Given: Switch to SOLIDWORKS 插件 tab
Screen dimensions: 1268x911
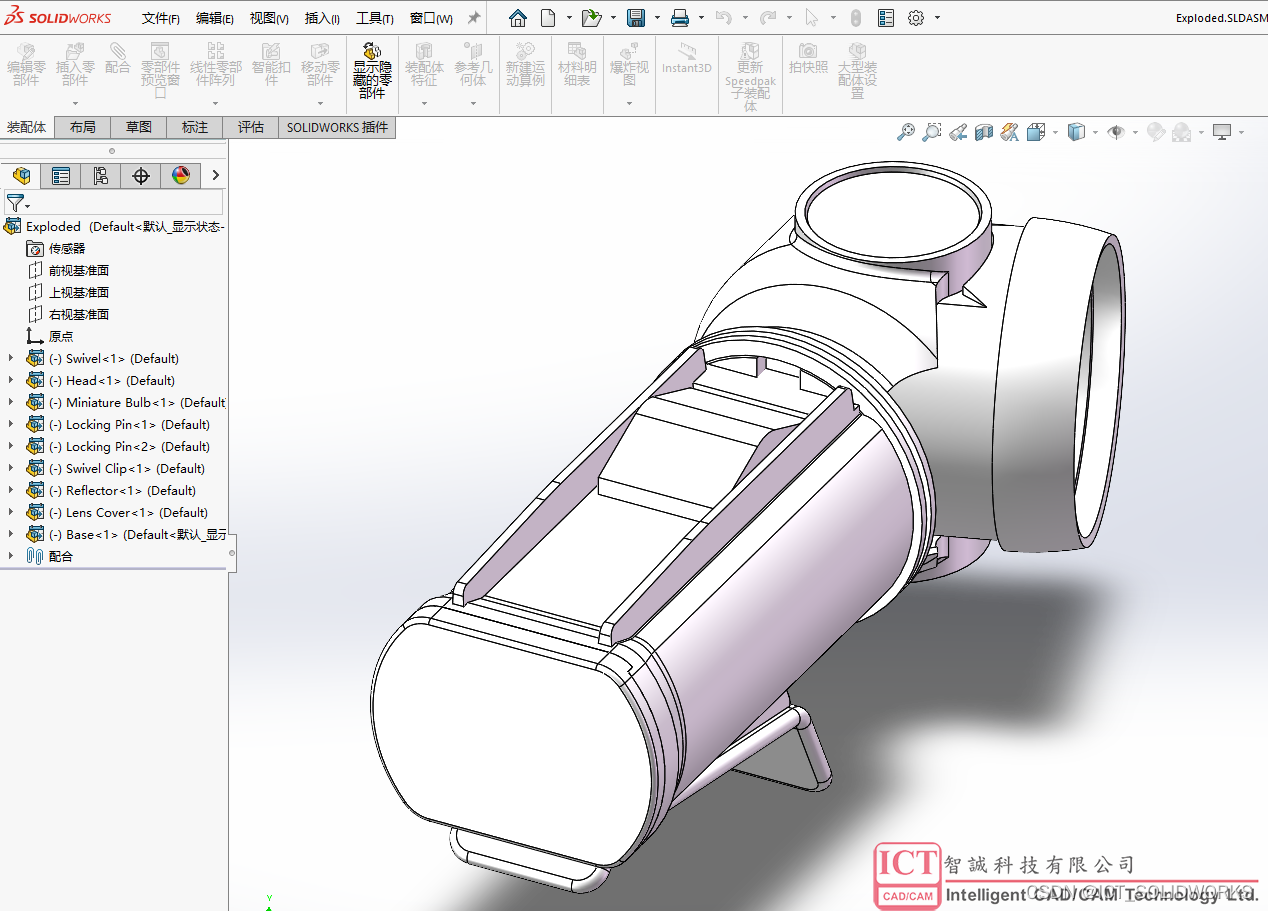Looking at the screenshot, I should tap(337, 127).
